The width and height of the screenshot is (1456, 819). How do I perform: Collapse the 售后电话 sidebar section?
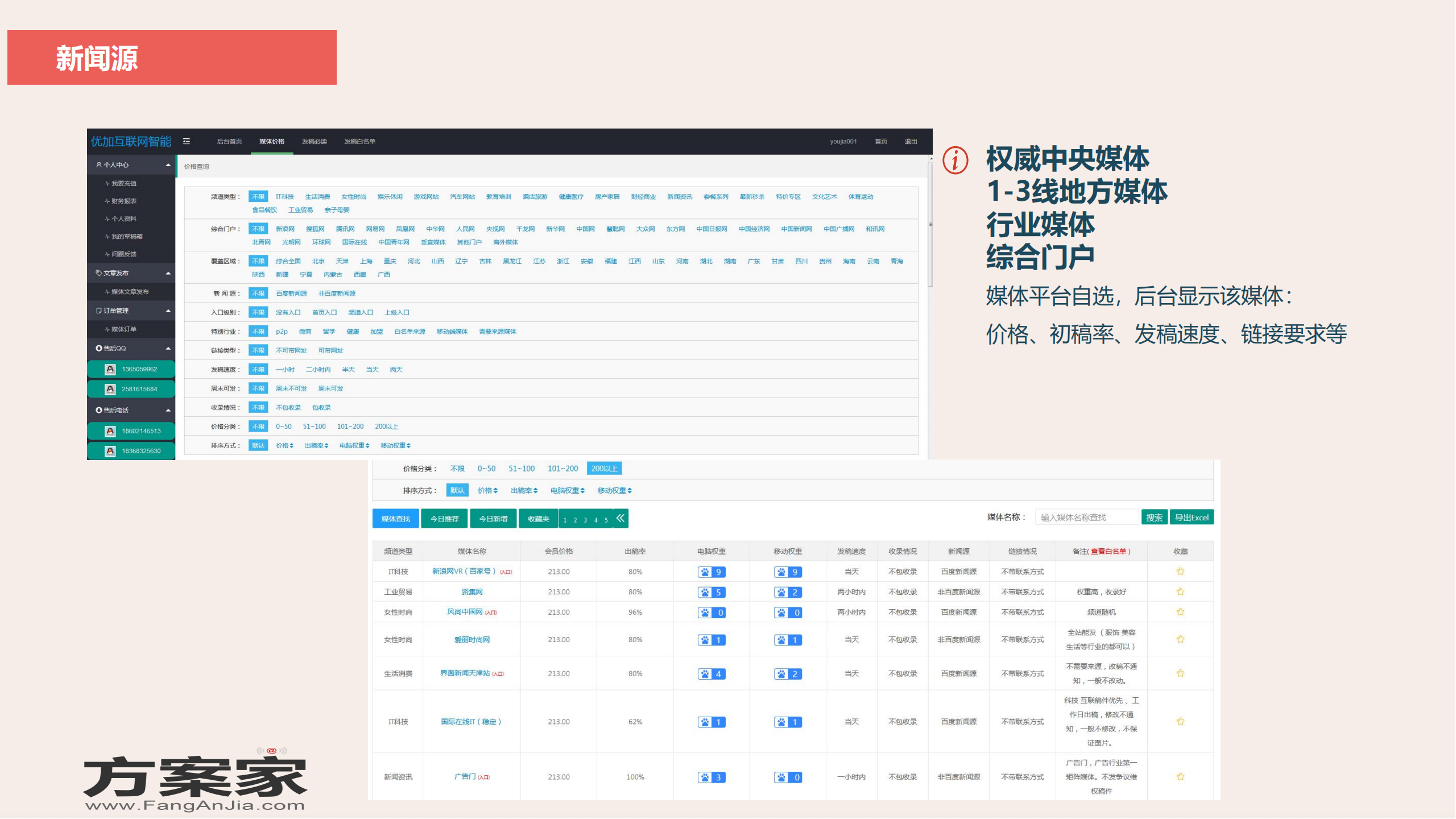(168, 410)
